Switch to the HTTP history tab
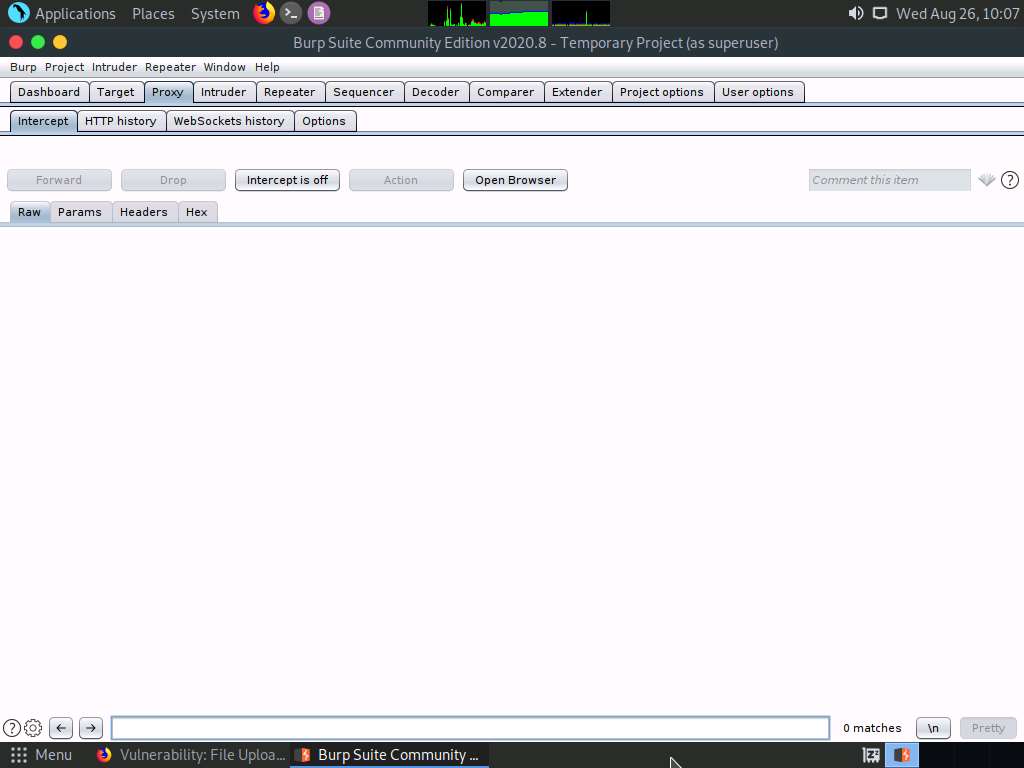1024x768 pixels. coord(121,120)
